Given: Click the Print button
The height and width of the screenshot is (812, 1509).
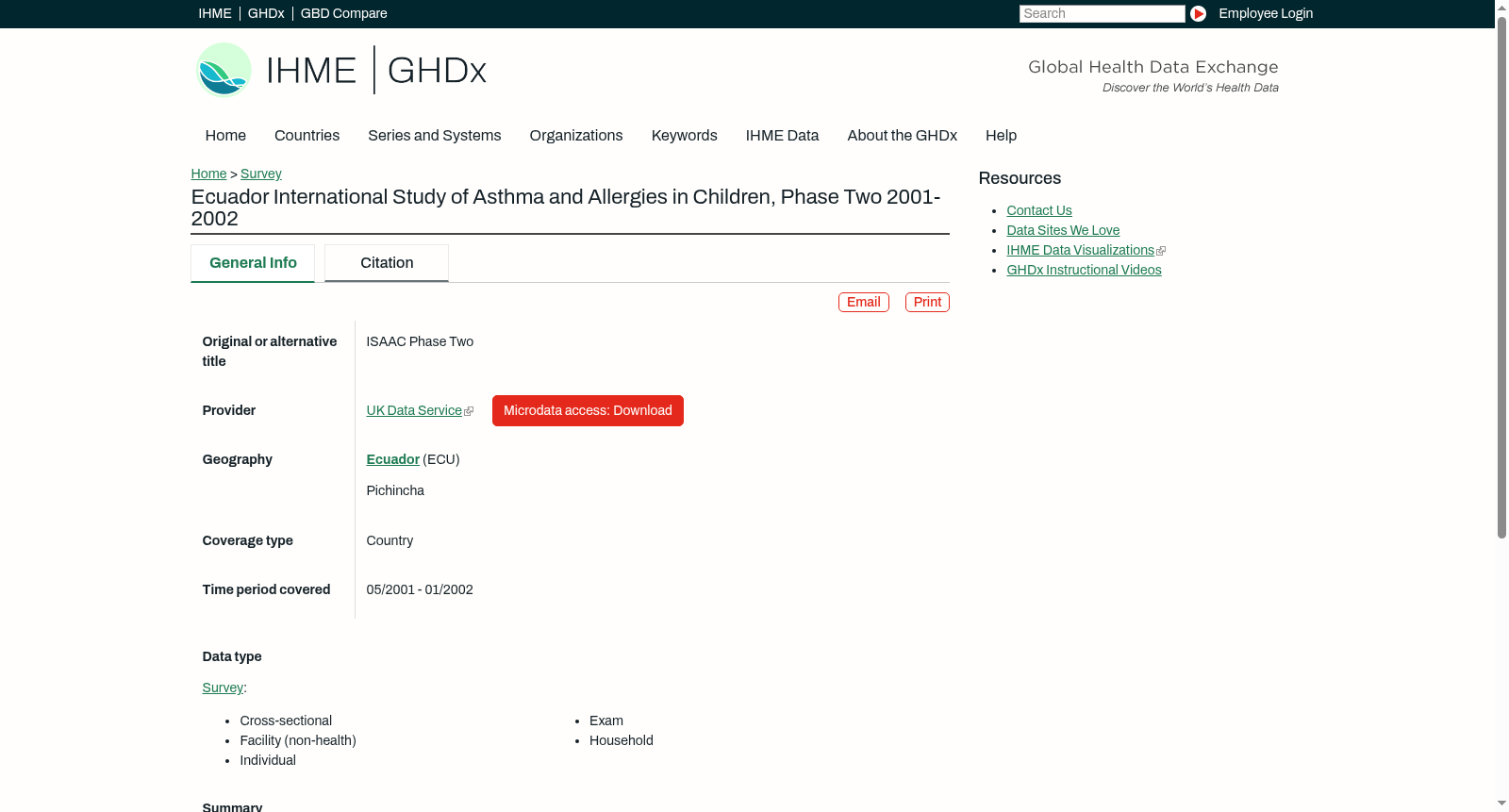Looking at the screenshot, I should (927, 302).
